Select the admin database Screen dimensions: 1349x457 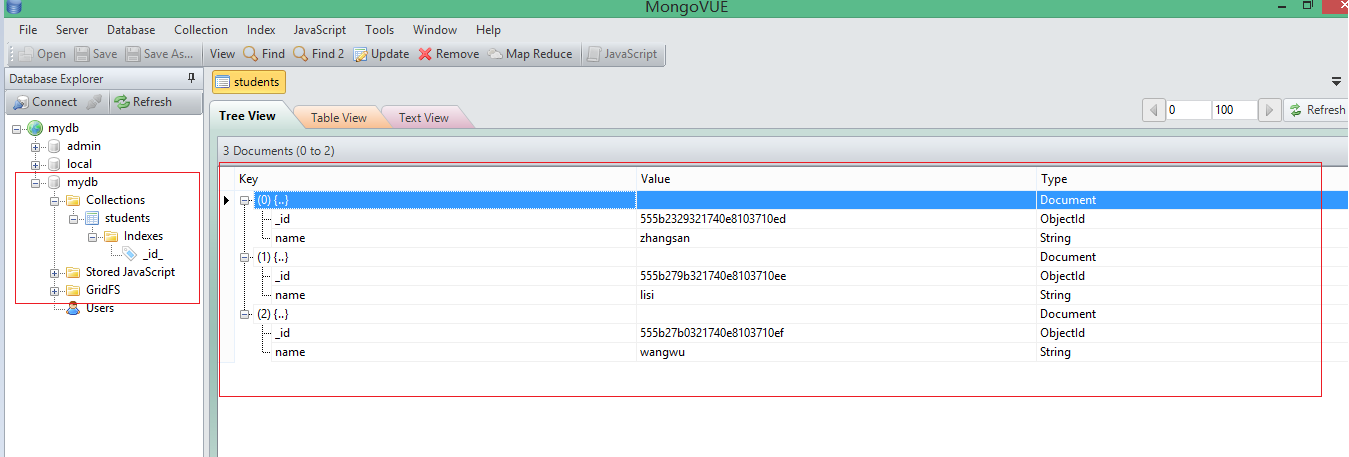pos(84,146)
